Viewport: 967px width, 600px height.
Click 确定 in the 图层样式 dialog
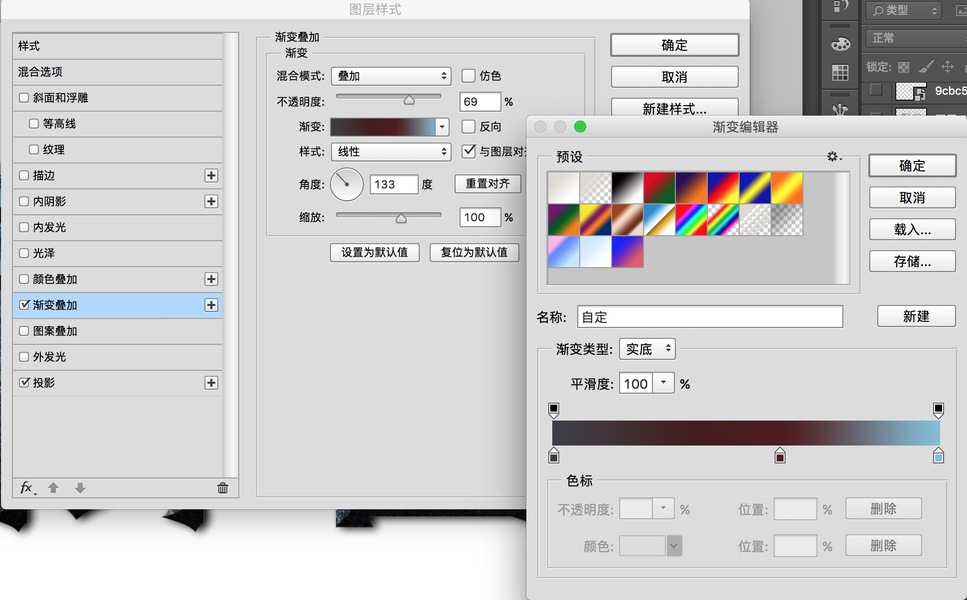(675, 45)
